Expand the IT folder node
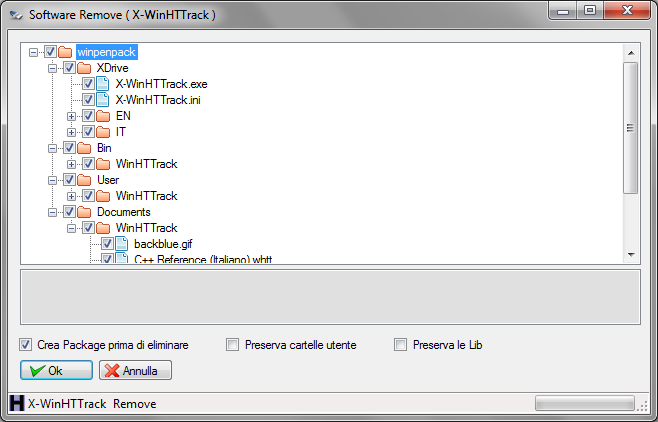 coord(71,132)
